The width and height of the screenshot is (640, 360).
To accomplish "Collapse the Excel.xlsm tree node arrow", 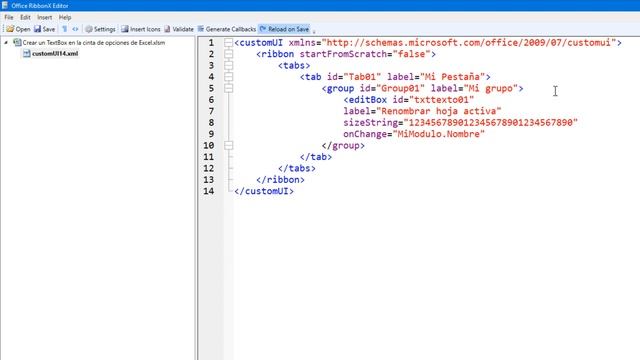I will point(6,42).
